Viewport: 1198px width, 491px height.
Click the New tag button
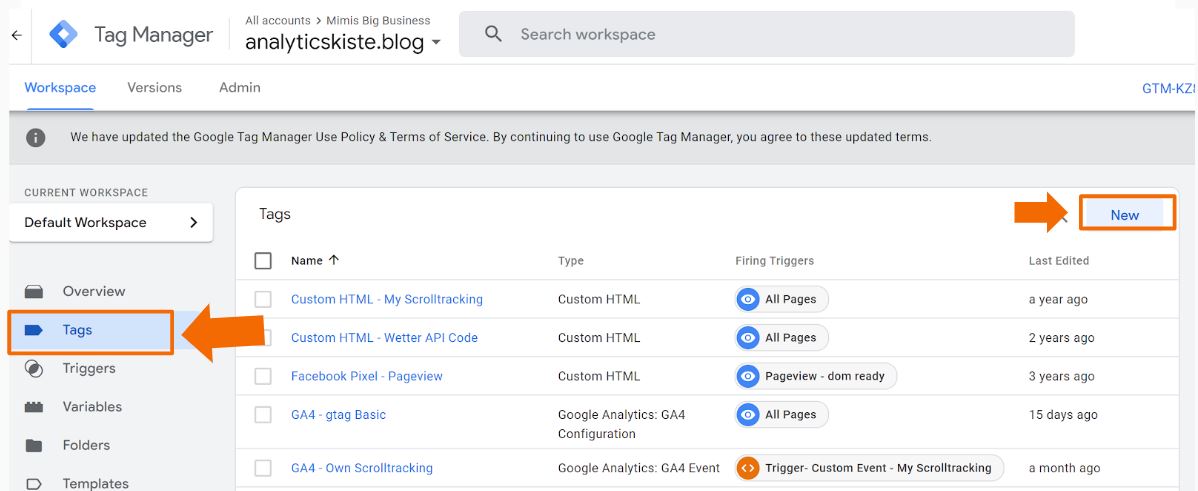coord(1125,214)
